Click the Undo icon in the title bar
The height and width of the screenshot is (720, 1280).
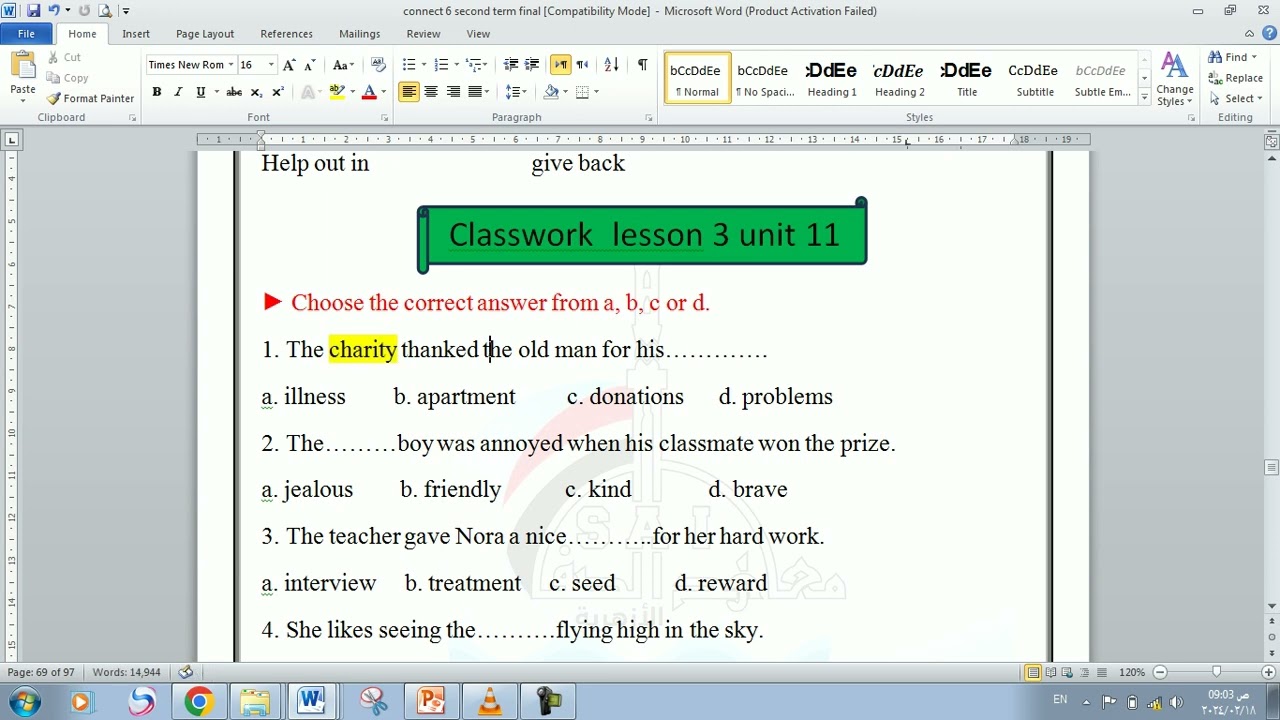click(53, 11)
